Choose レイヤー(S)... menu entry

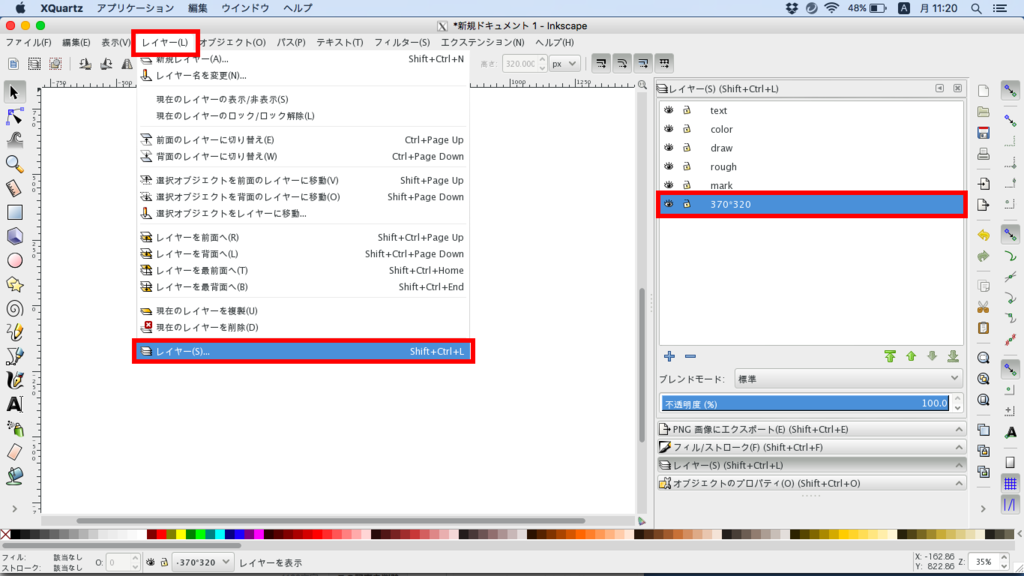click(304, 351)
